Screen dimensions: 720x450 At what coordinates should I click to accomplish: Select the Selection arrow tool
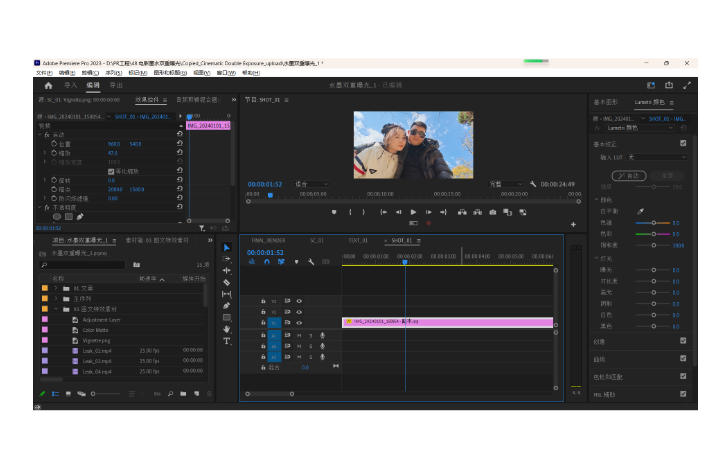tap(226, 248)
